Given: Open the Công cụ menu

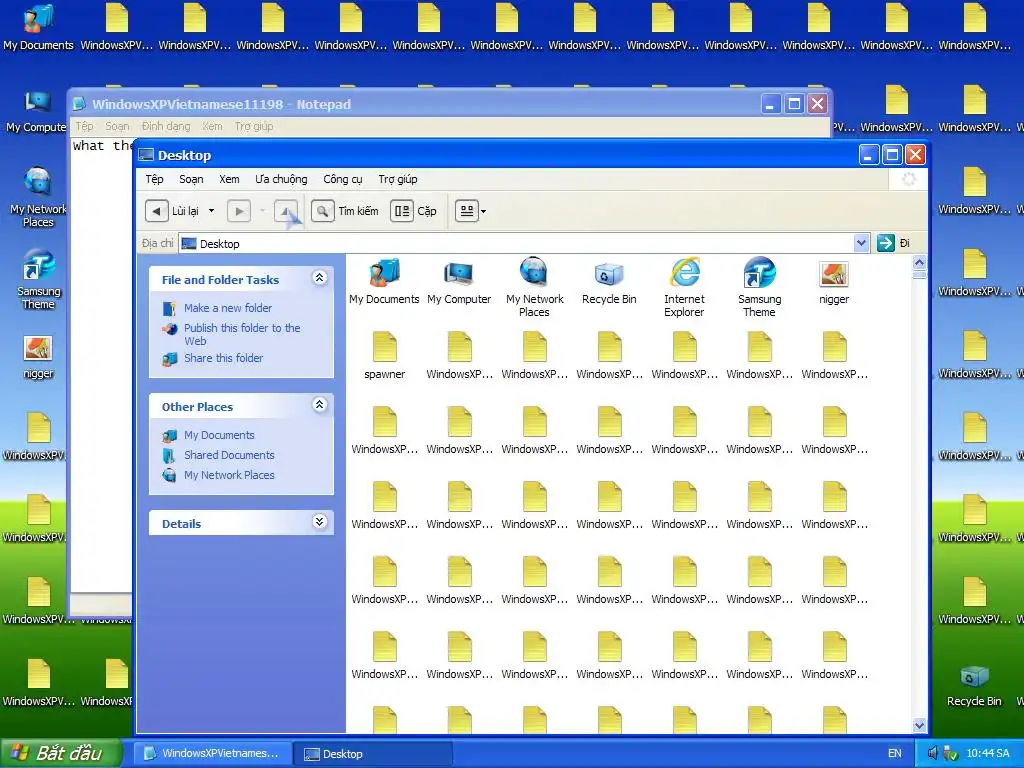Looking at the screenshot, I should click(x=343, y=179).
